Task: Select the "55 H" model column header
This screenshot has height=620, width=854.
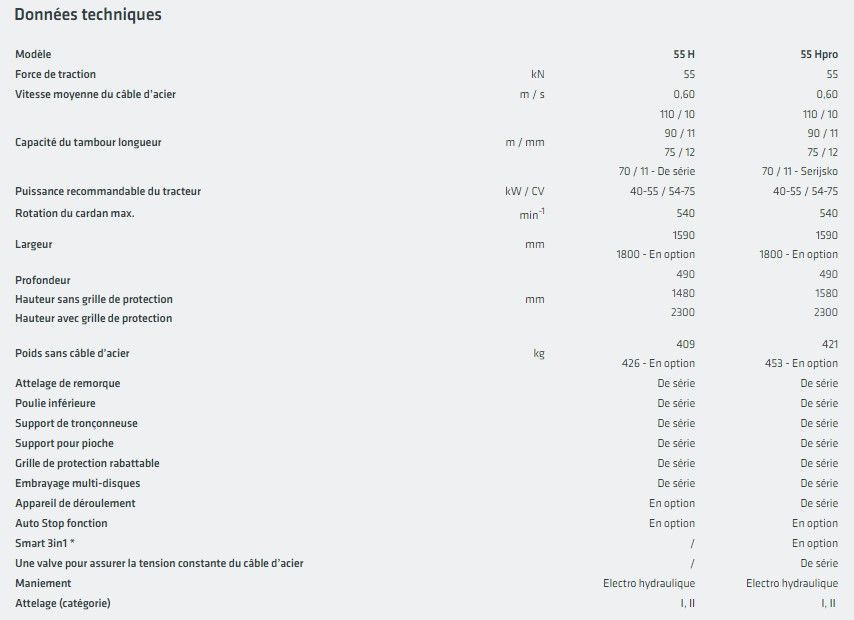Action: [684, 55]
